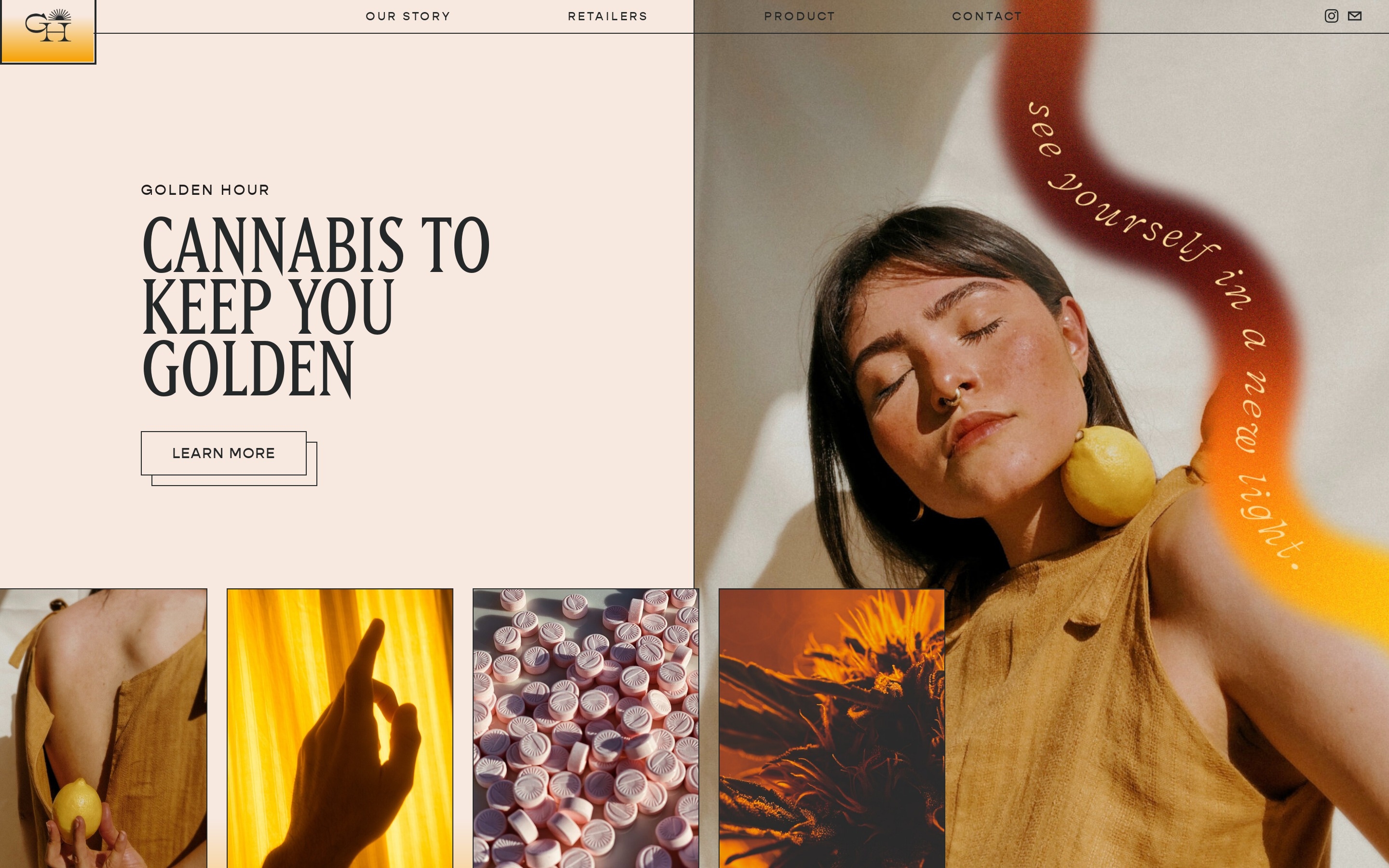The height and width of the screenshot is (868, 1389).
Task: Click the orange gradient ribbon end
Action: (1337, 580)
